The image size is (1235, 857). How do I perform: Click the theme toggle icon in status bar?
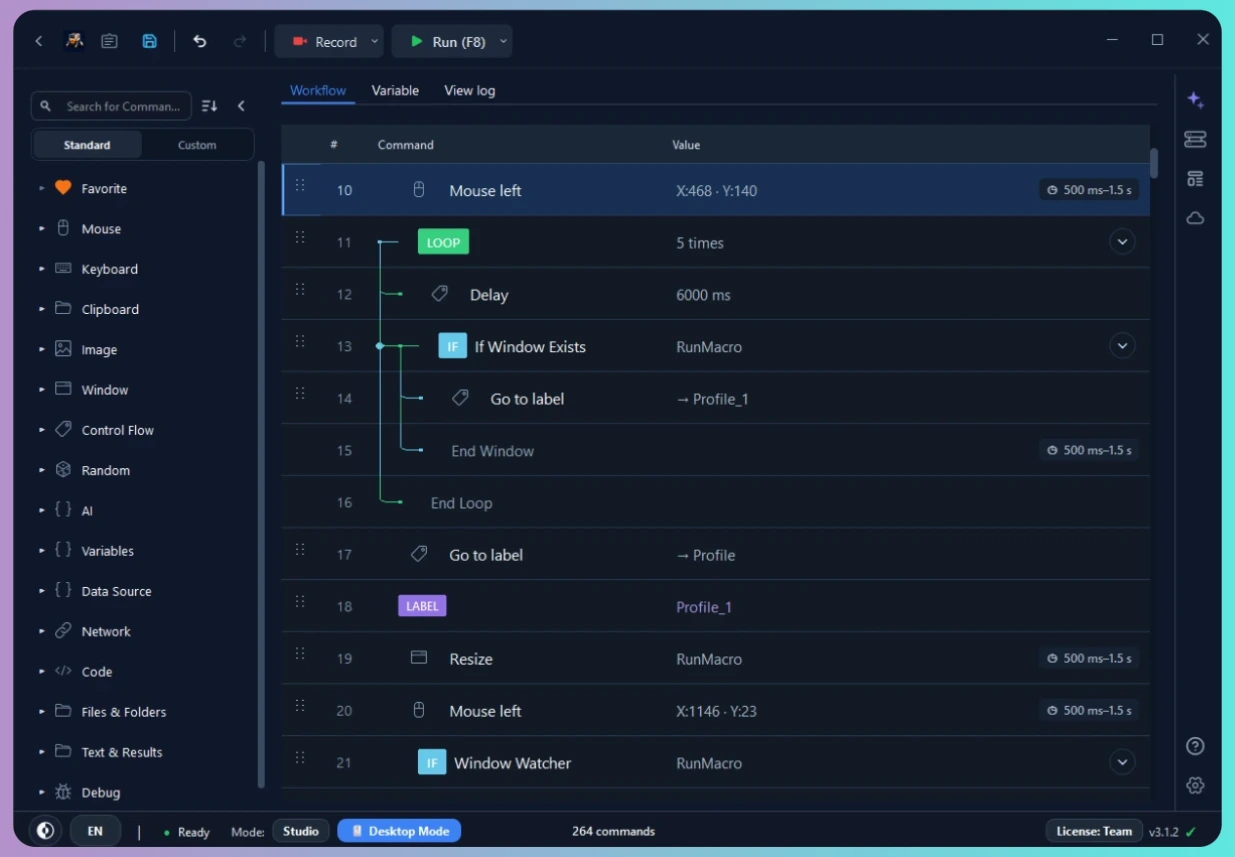click(45, 831)
